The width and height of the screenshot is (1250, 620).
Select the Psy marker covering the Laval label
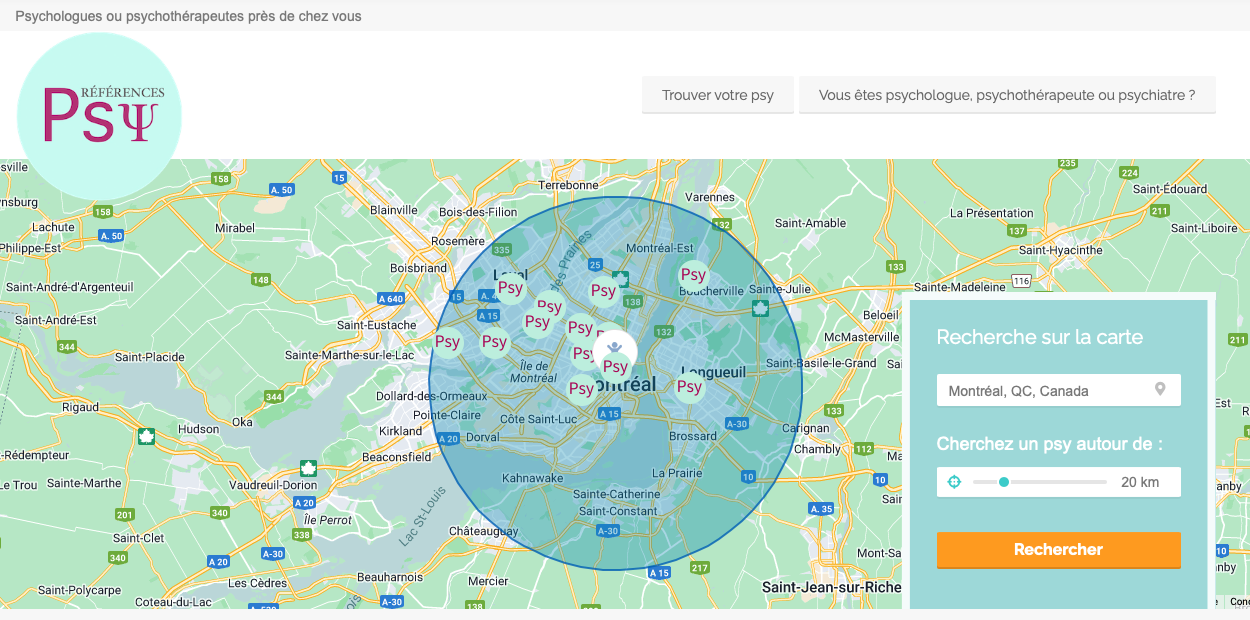coord(510,288)
